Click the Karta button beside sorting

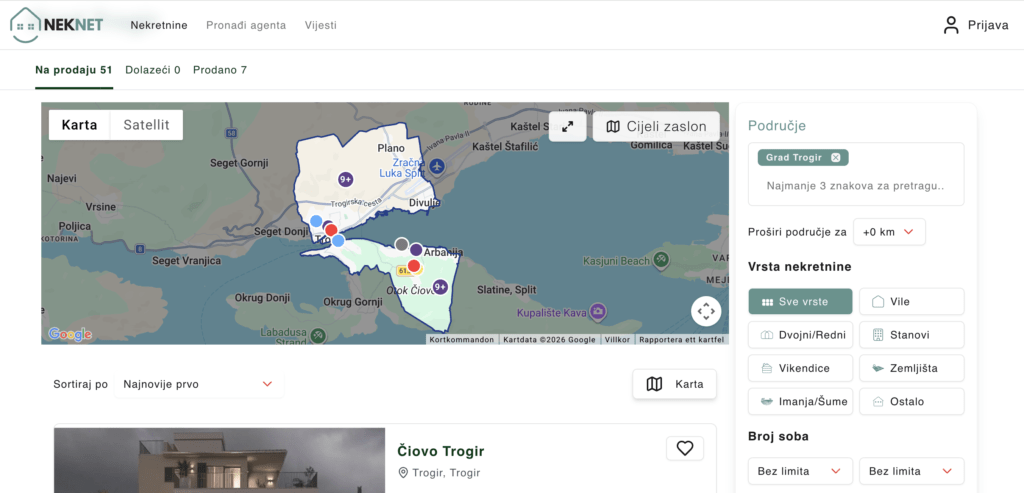pos(674,384)
